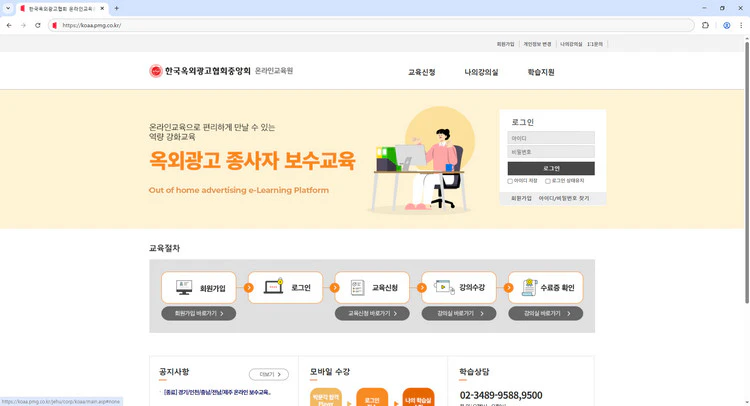The height and width of the screenshot is (406, 750).
Task: Click the 학습상담 section heading
Action: pyautogui.click(x=474, y=372)
